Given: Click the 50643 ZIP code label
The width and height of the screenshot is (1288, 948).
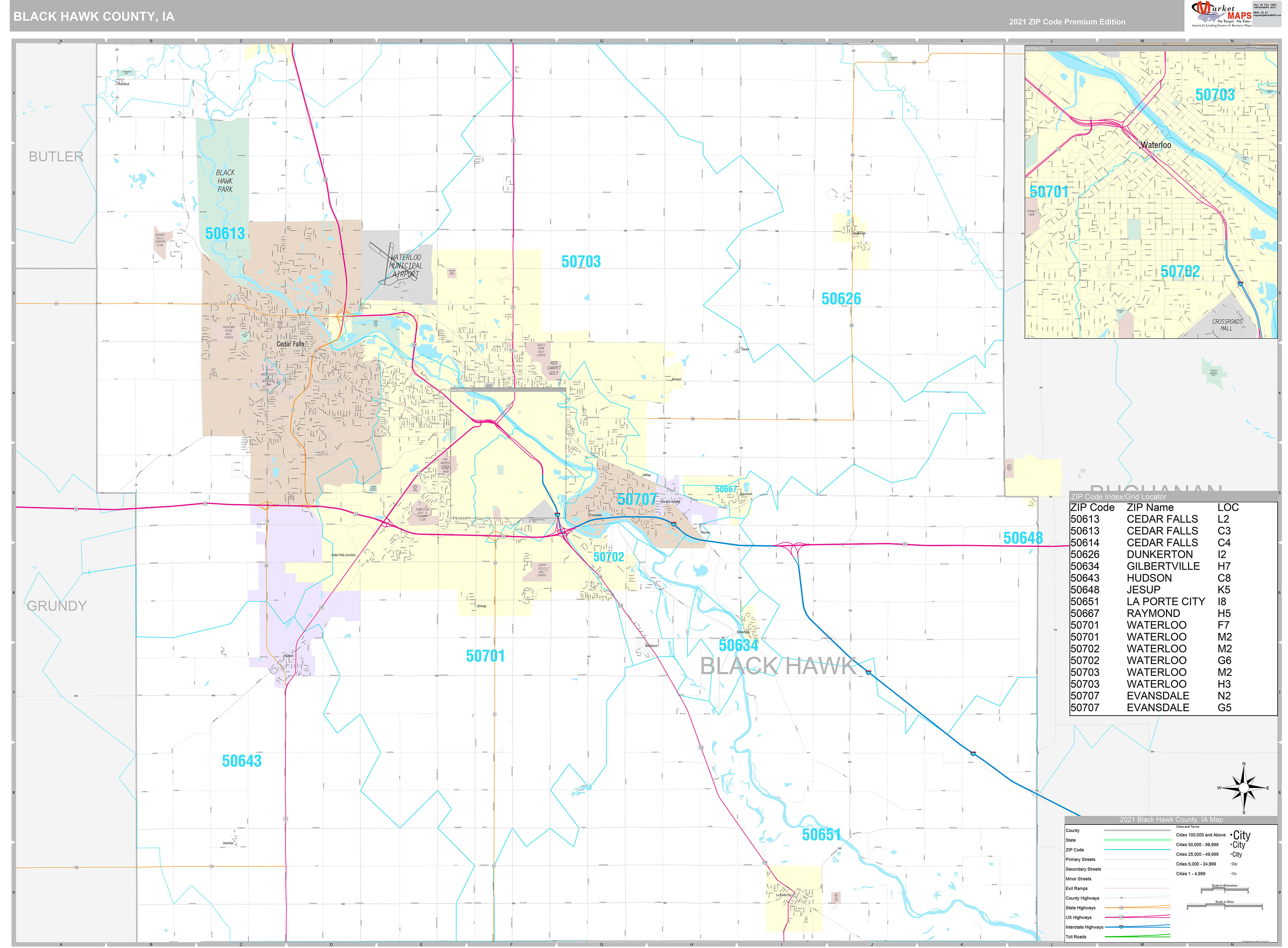Looking at the screenshot, I should coord(242,761).
